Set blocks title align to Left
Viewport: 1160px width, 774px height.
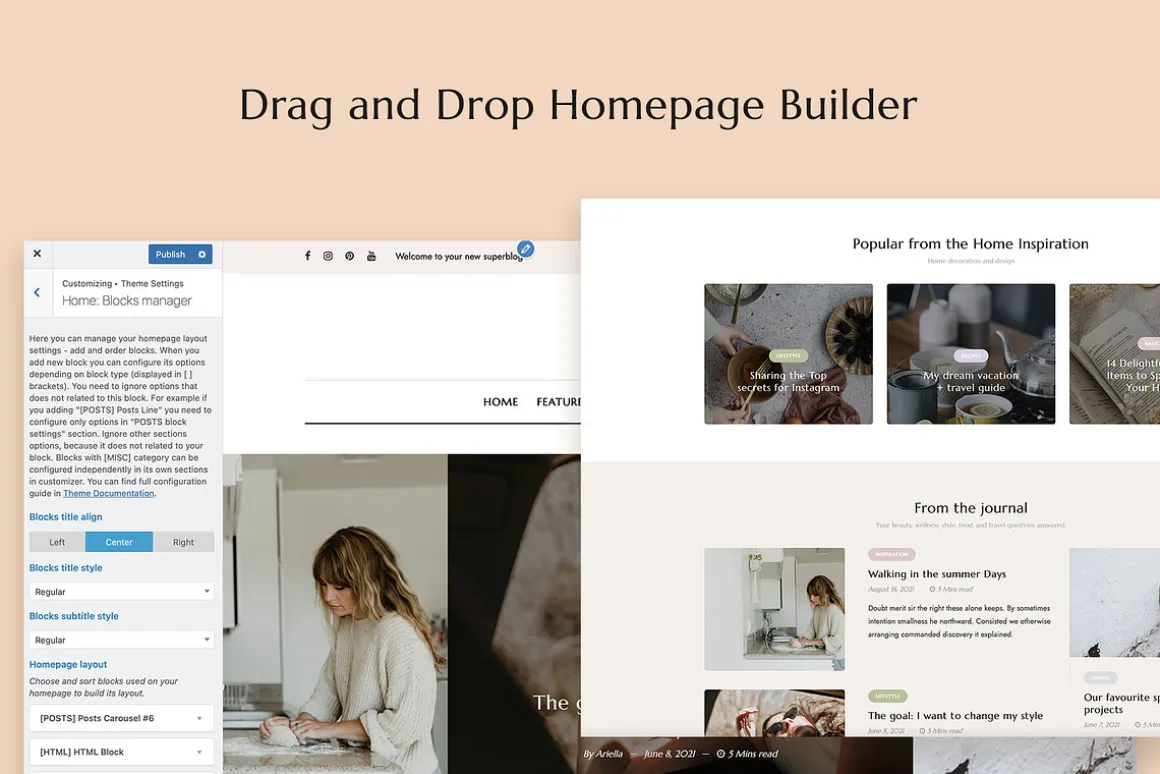pos(57,542)
